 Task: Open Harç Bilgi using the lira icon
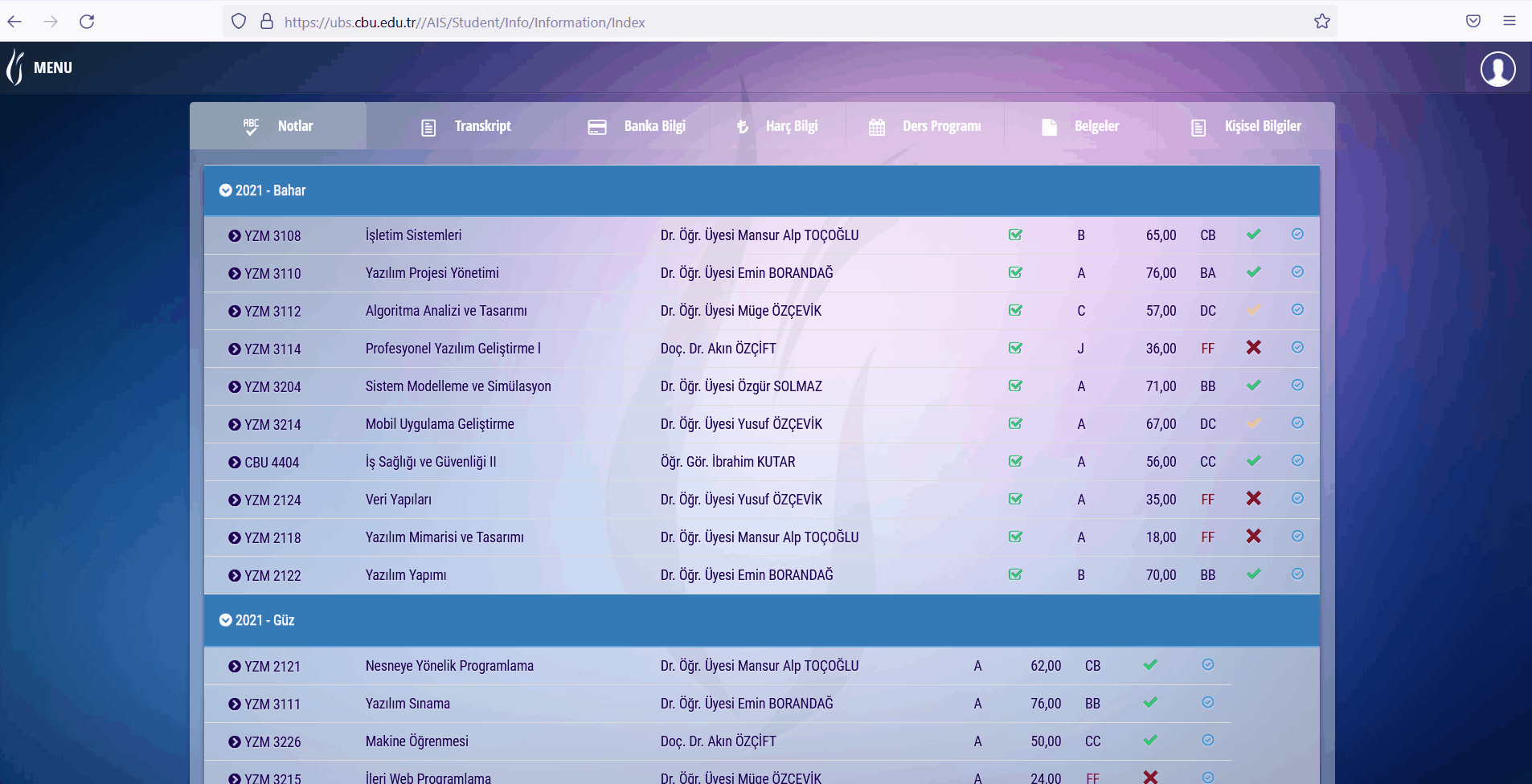[x=743, y=126]
